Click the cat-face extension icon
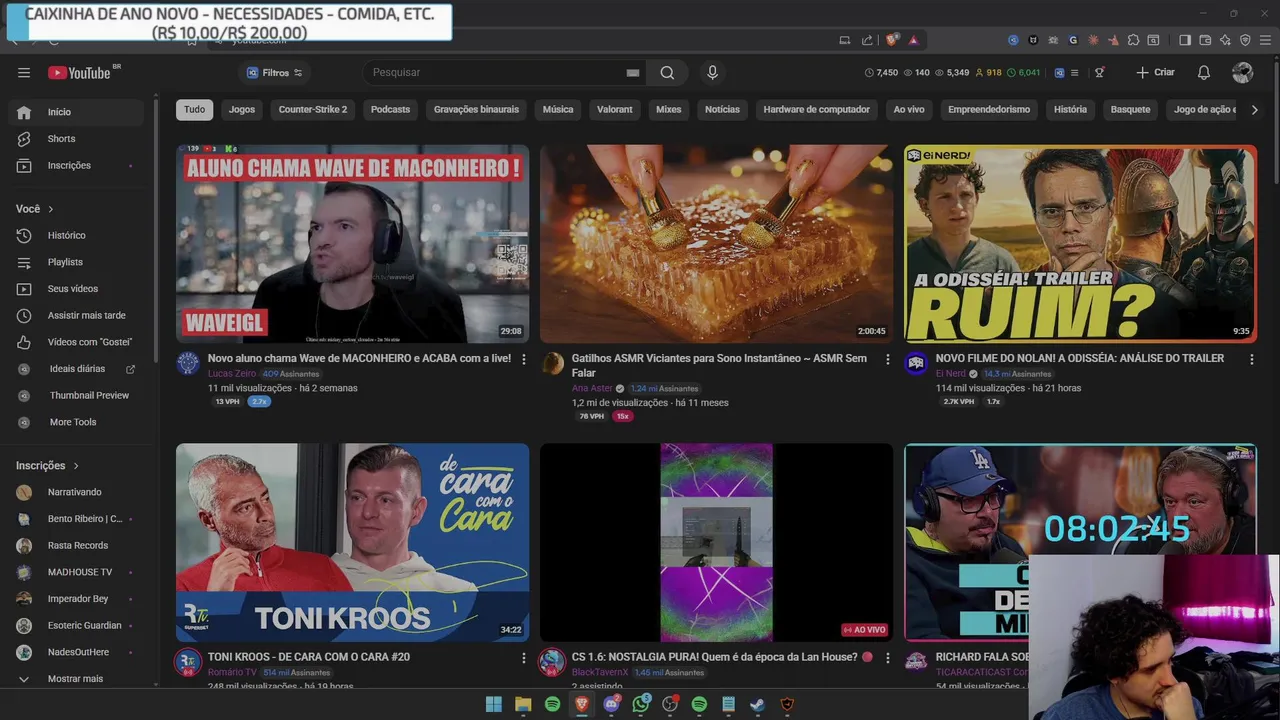This screenshot has width=1280, height=720. click(1033, 40)
